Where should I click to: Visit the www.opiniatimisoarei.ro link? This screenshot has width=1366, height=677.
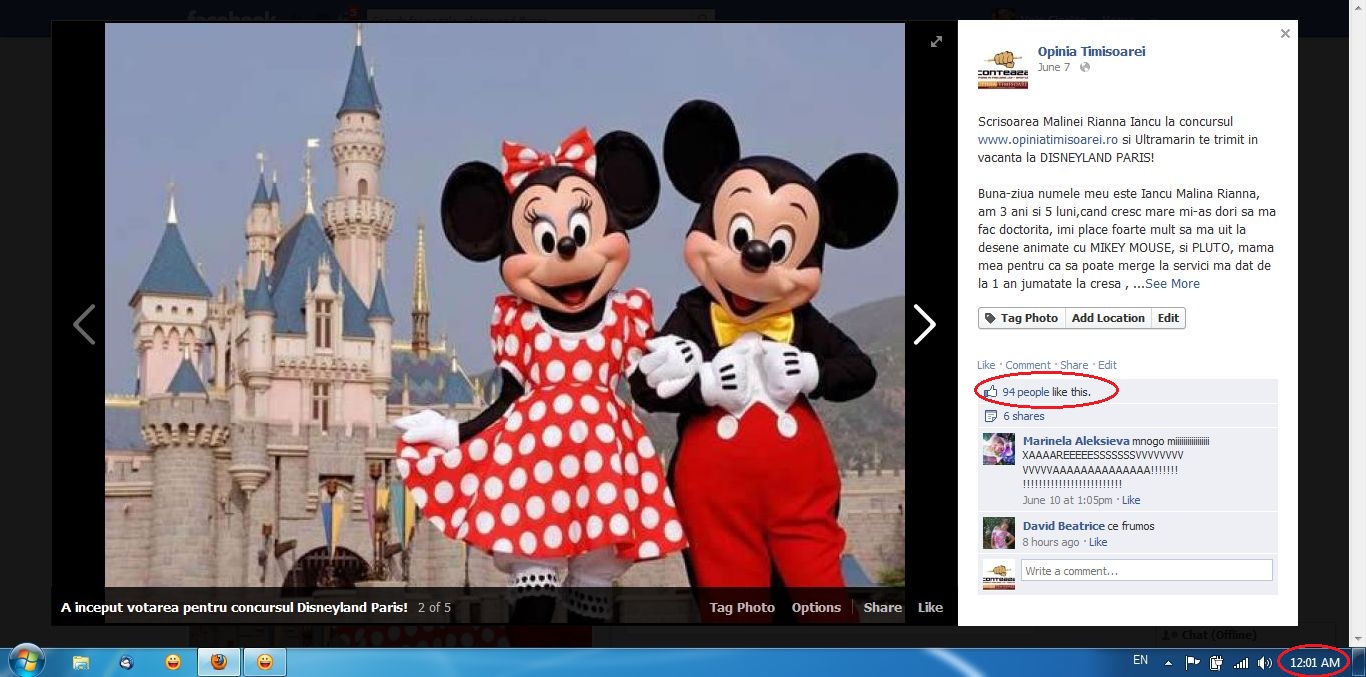(x=1048, y=140)
